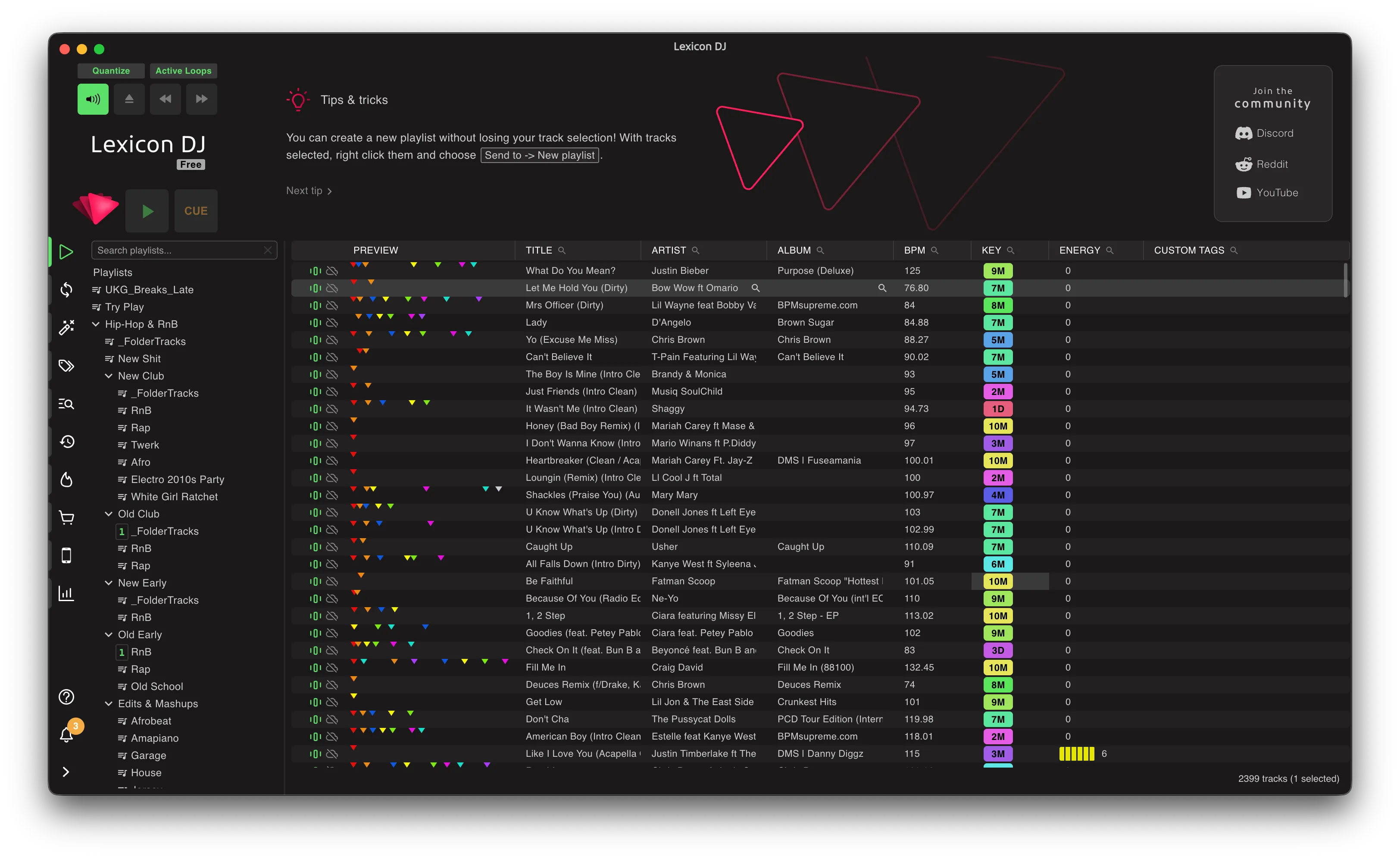The width and height of the screenshot is (1400, 859).
Task: Click the search icon next to KEY header
Action: [1010, 250]
